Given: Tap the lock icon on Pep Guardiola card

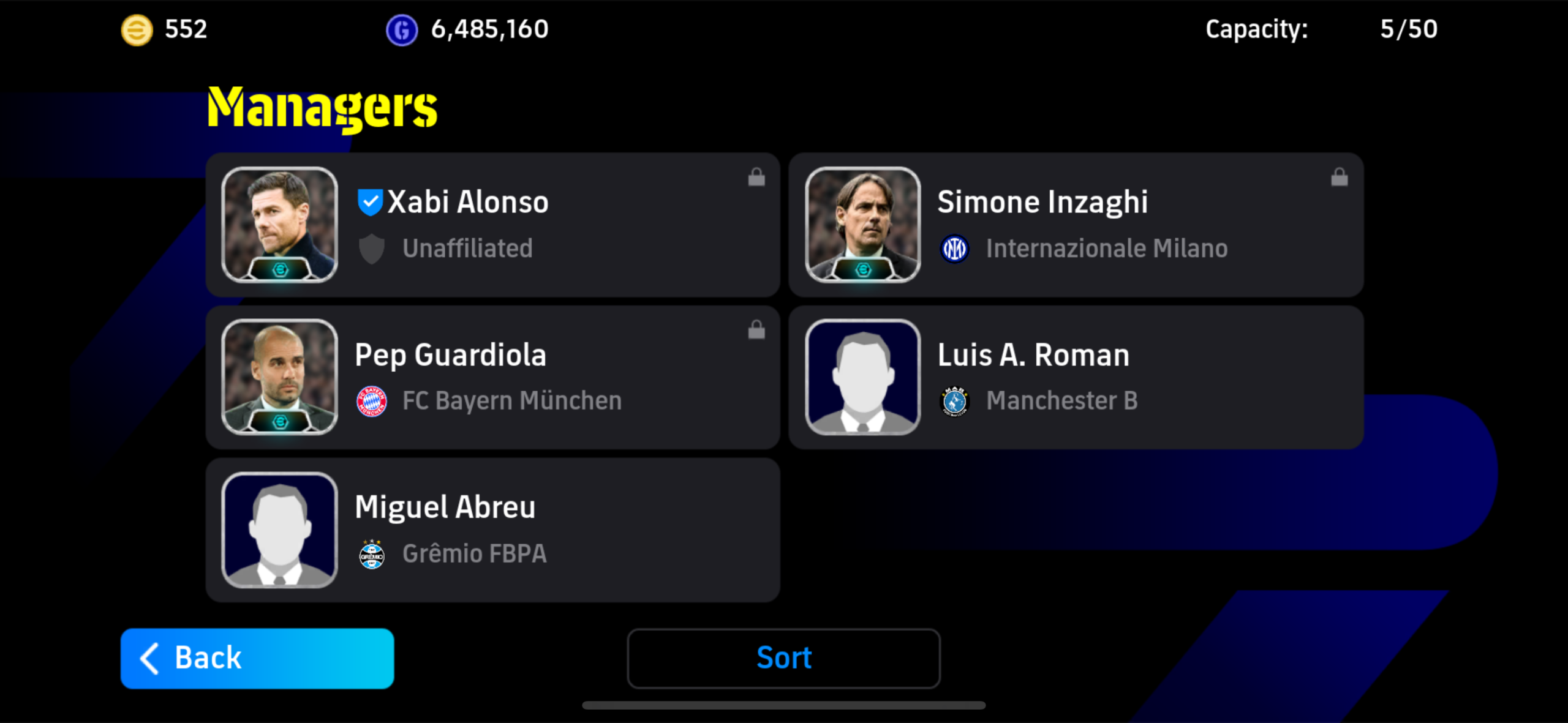Looking at the screenshot, I should [x=756, y=329].
